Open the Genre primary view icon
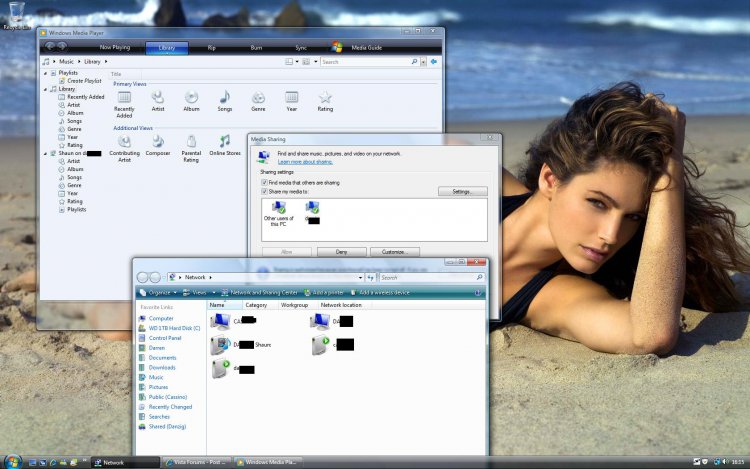The width and height of the screenshot is (750, 469). pyautogui.click(x=258, y=98)
